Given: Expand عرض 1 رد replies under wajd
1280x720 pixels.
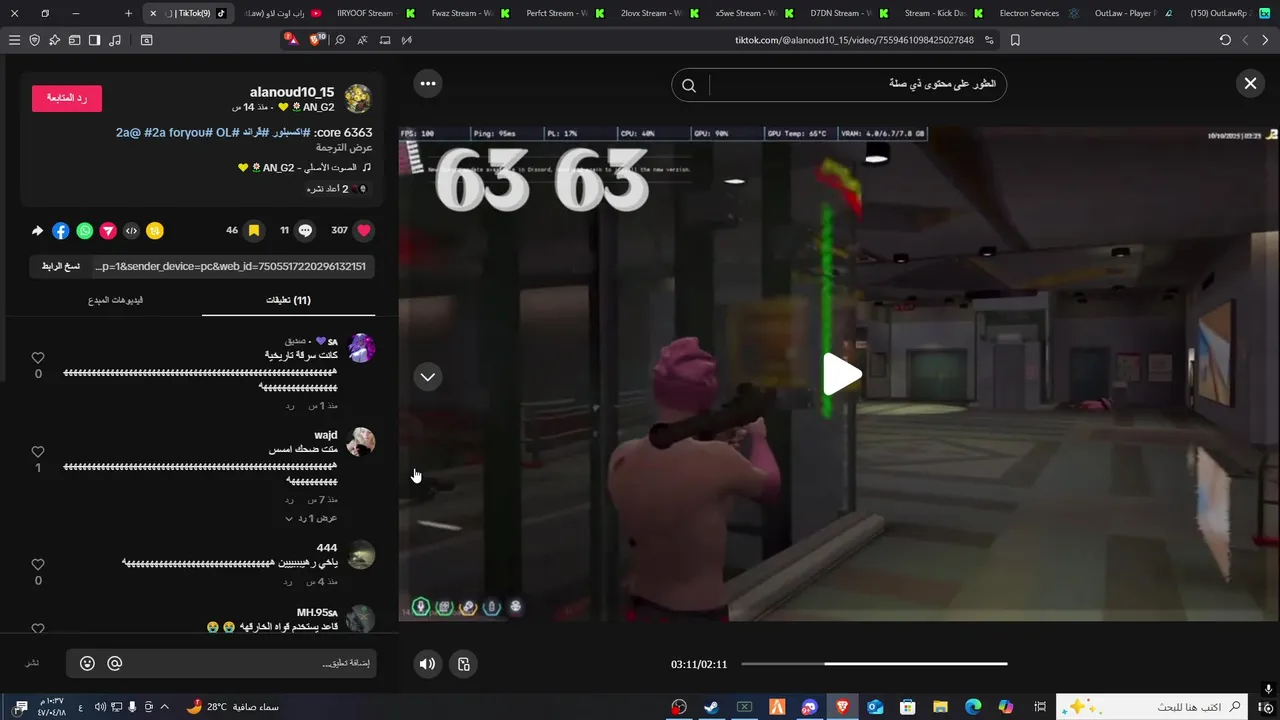Looking at the screenshot, I should 312,518.
